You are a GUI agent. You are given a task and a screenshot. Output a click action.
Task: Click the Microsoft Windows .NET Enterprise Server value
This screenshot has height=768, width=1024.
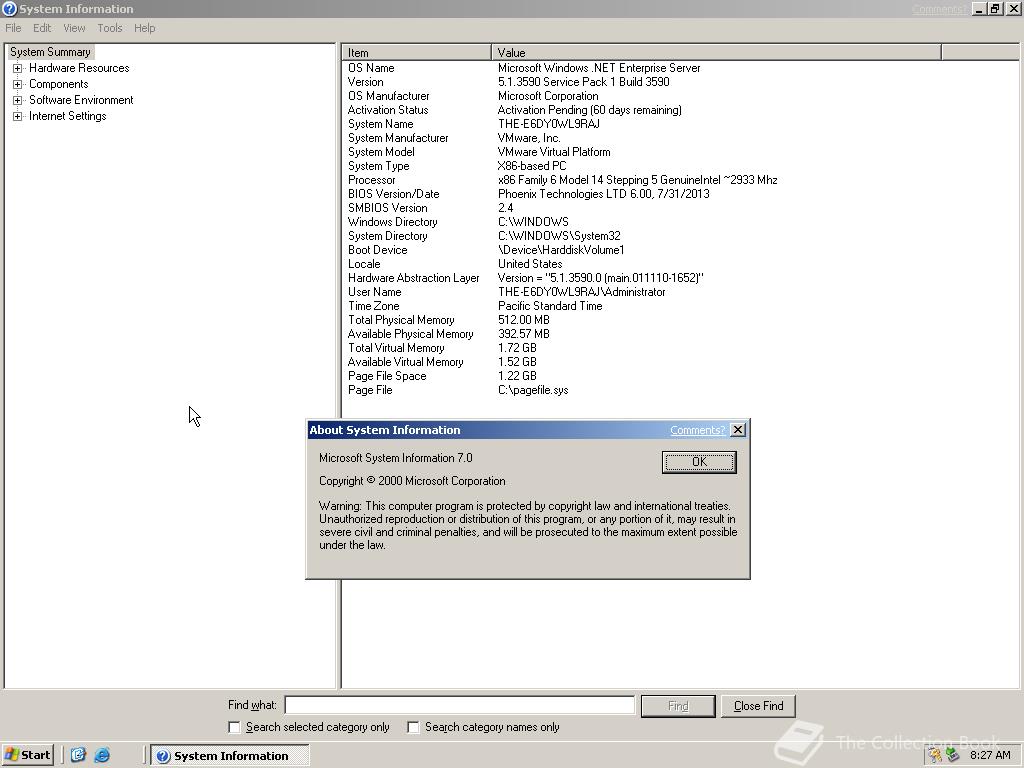(x=599, y=68)
